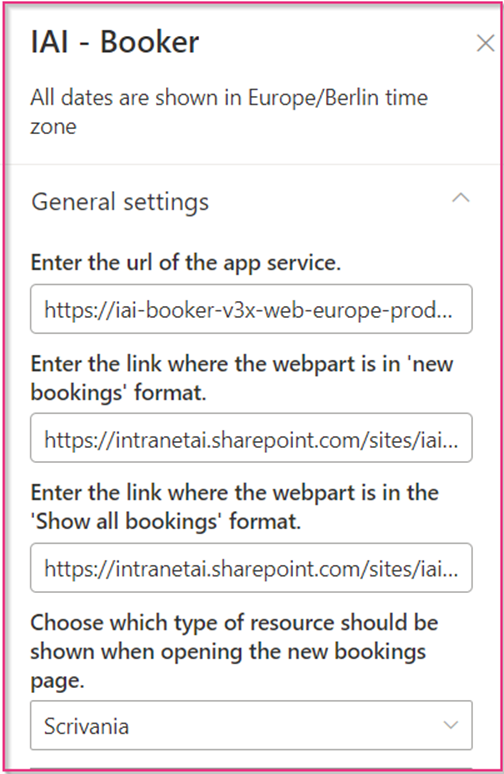The image size is (504, 774).
Task: Click the X icon at panel top
Action: 486,43
